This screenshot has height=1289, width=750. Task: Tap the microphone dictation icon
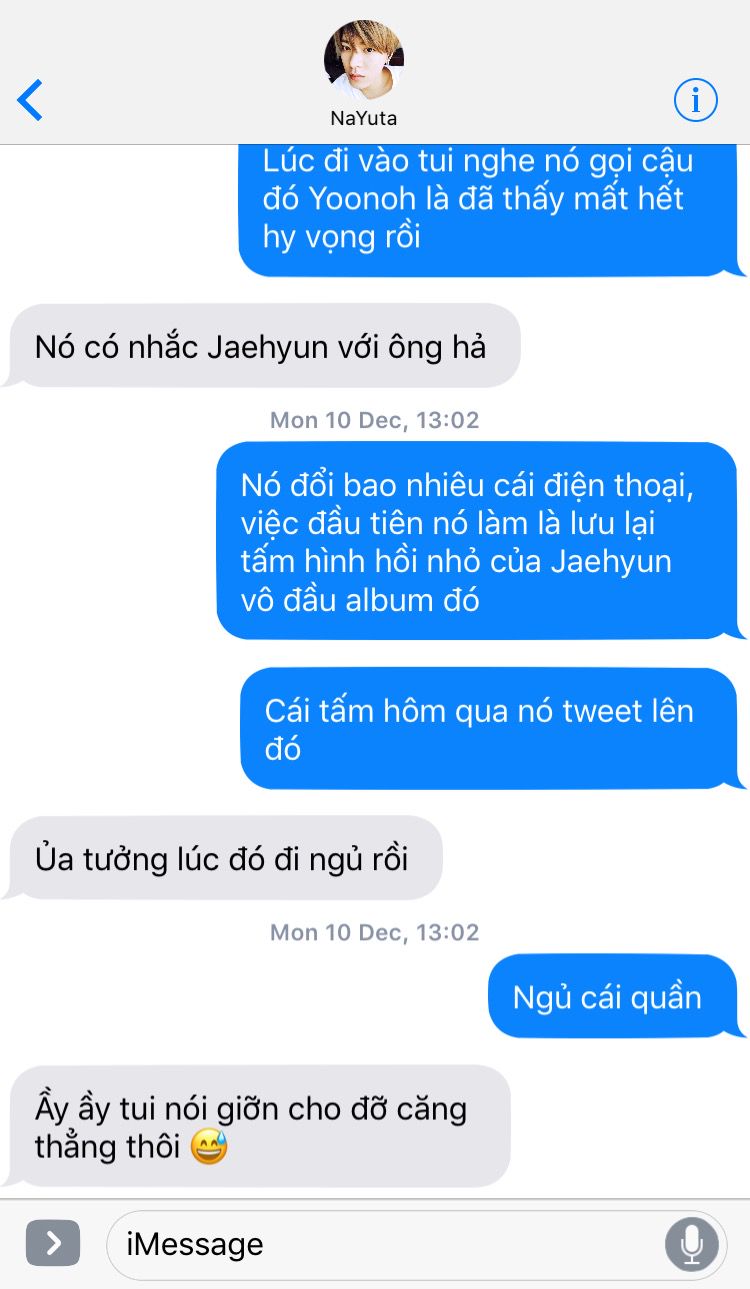pos(691,1244)
